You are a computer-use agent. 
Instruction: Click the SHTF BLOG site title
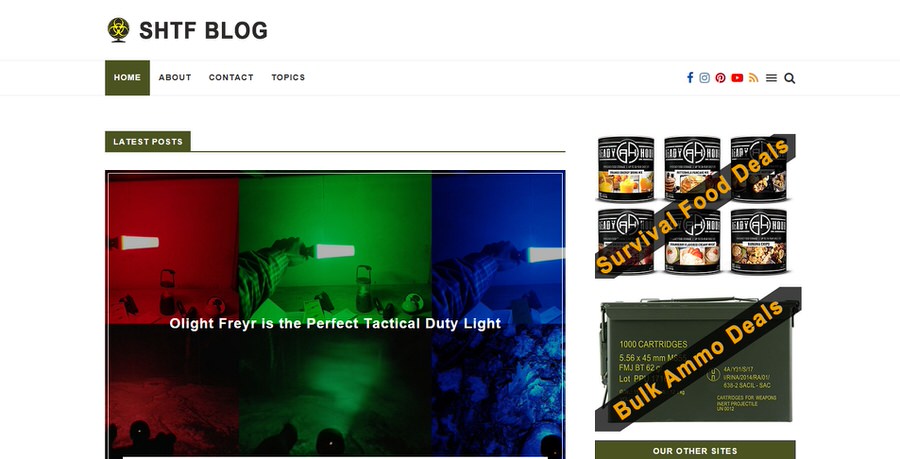pos(204,30)
